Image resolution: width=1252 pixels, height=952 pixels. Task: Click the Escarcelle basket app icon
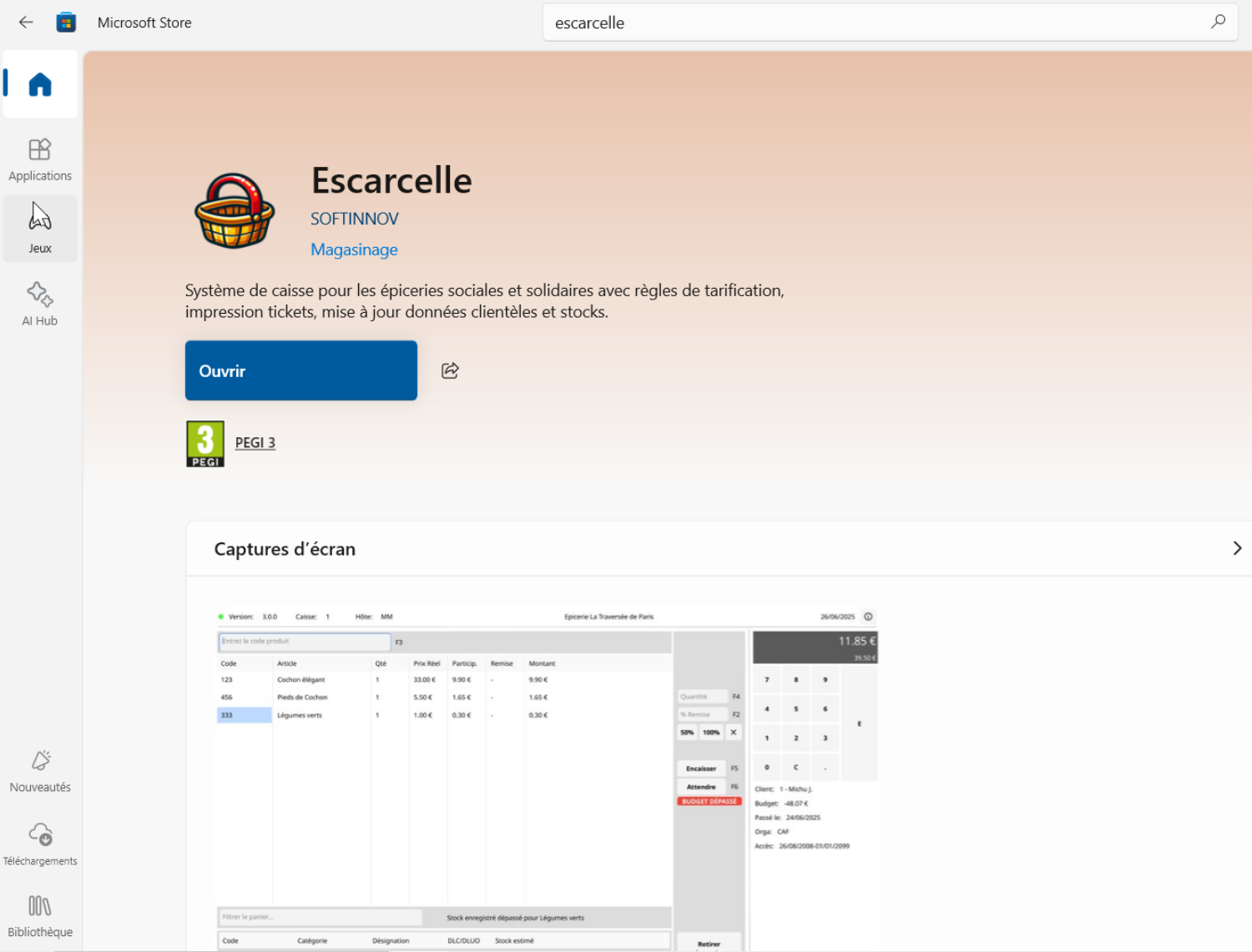click(x=235, y=211)
